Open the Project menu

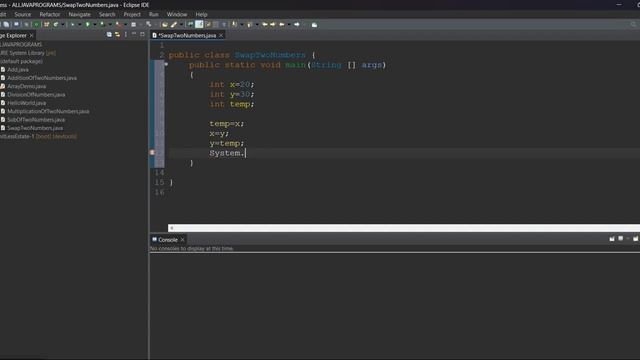click(x=132, y=14)
